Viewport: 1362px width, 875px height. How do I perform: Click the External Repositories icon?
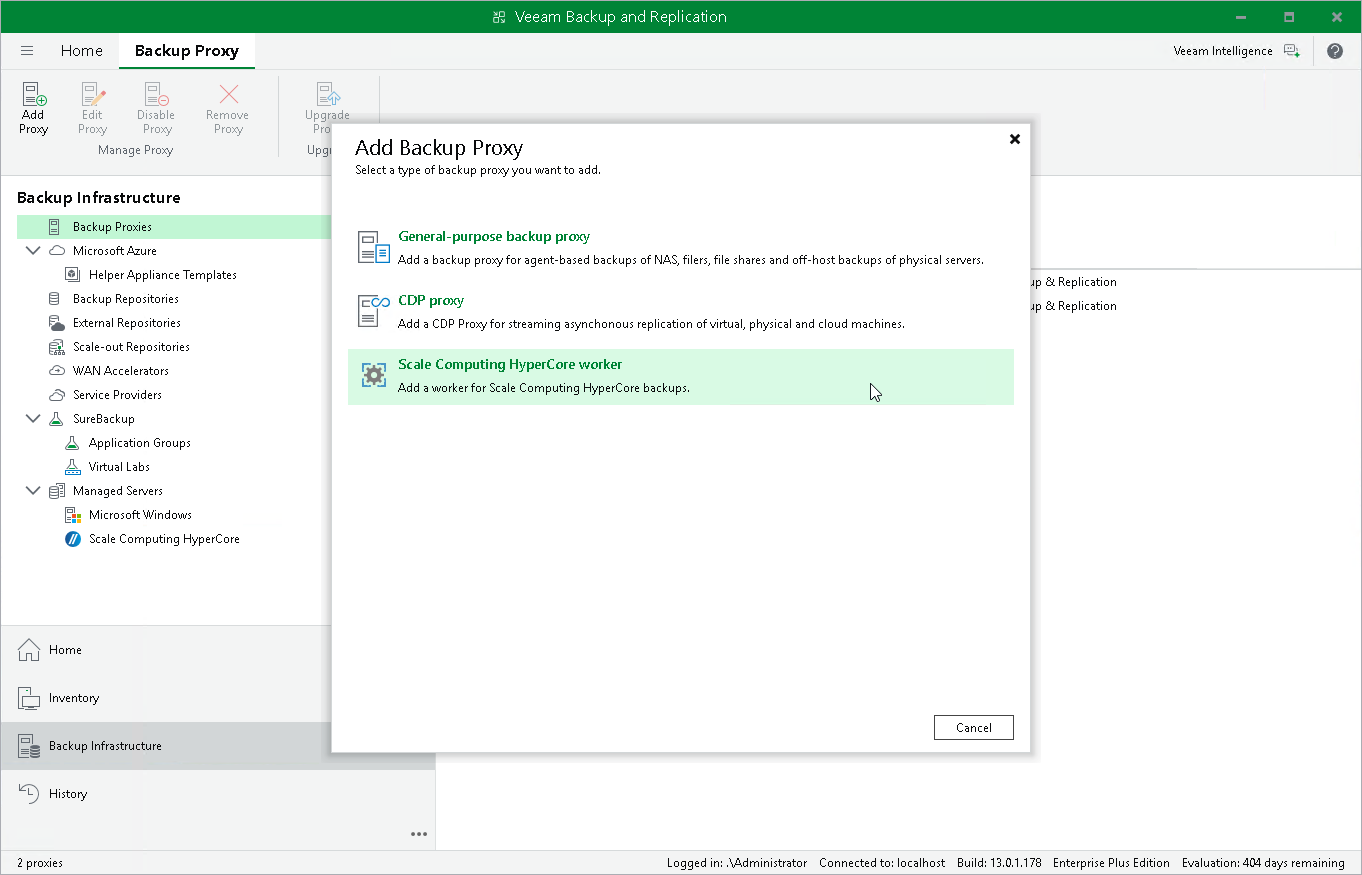(56, 323)
